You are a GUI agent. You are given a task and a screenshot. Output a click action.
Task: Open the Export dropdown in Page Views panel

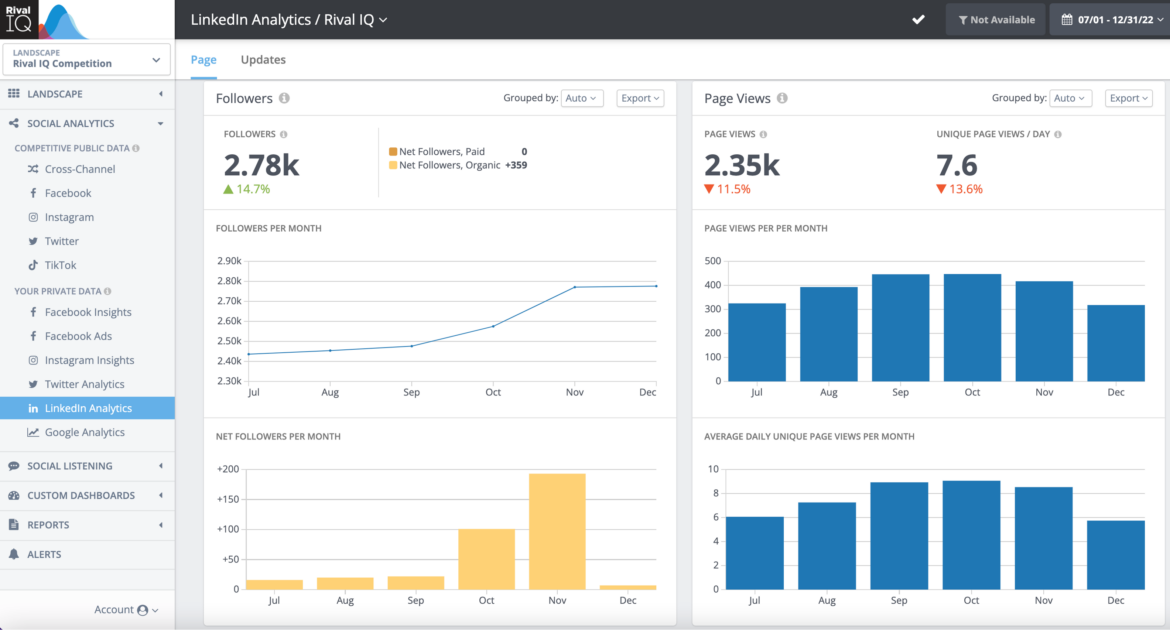coord(1128,98)
